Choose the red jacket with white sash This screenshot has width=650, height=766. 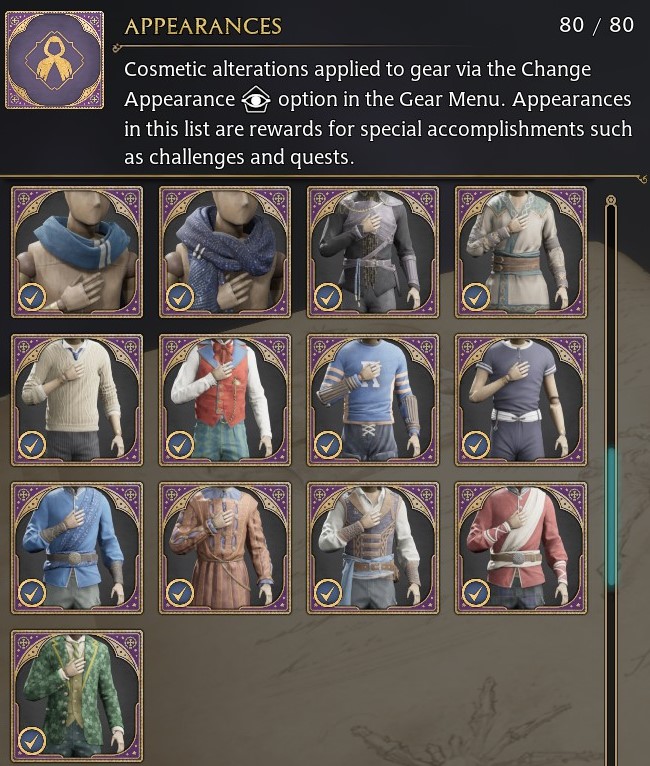point(521,548)
